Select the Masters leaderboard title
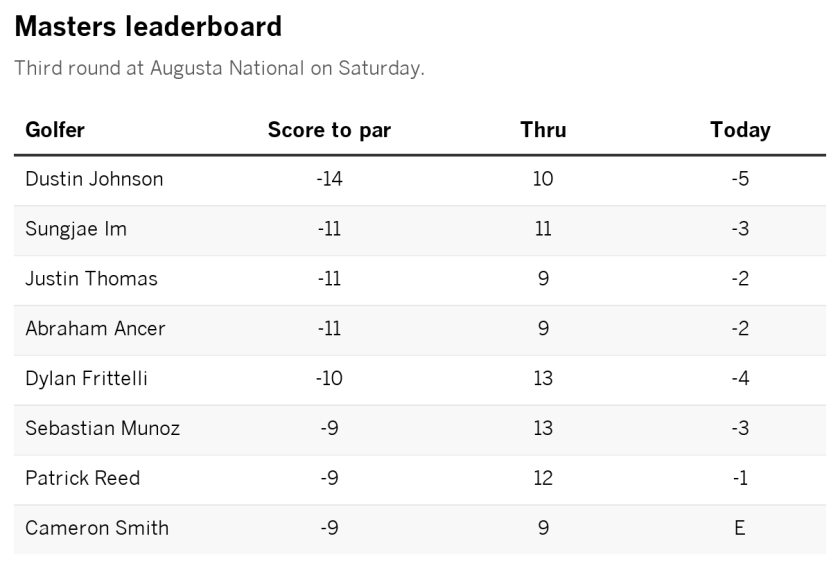Viewport: 840px width, 568px height. click(x=148, y=27)
